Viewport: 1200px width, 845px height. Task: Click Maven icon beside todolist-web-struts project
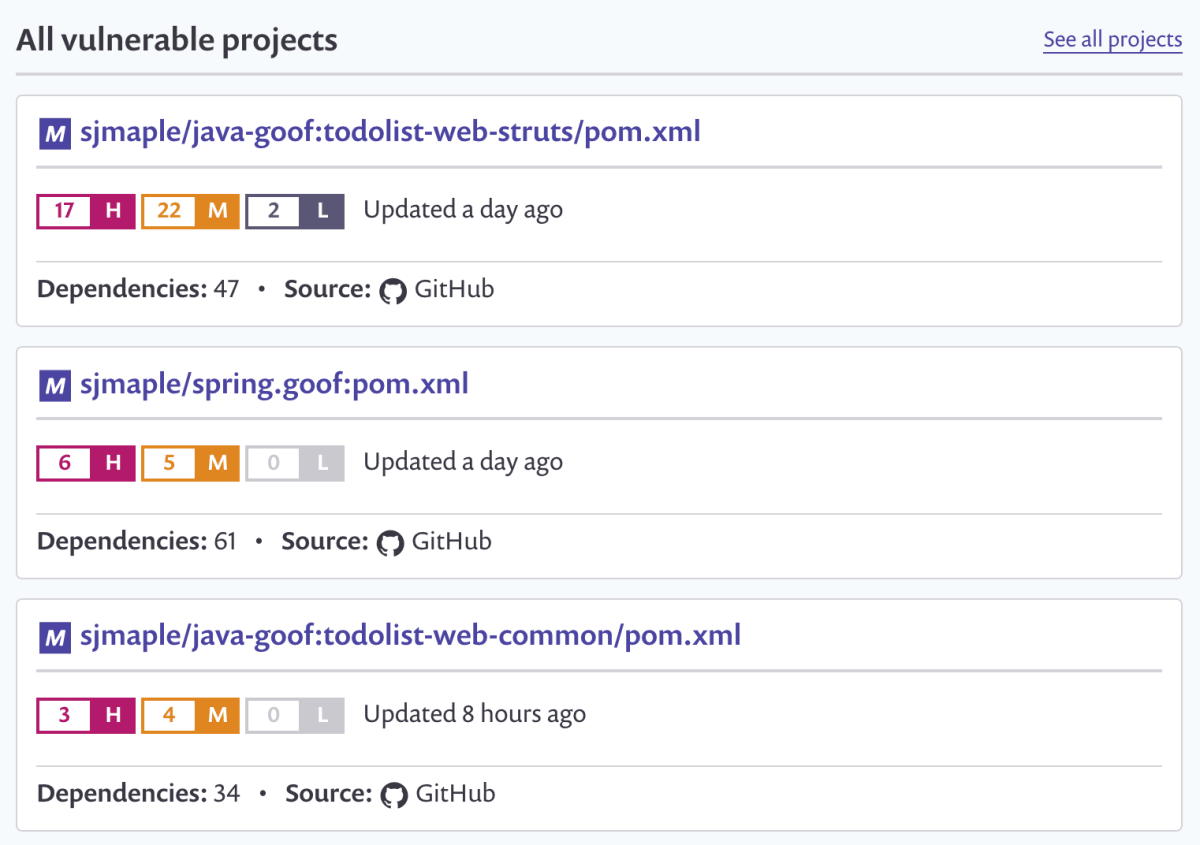[x=55, y=133]
